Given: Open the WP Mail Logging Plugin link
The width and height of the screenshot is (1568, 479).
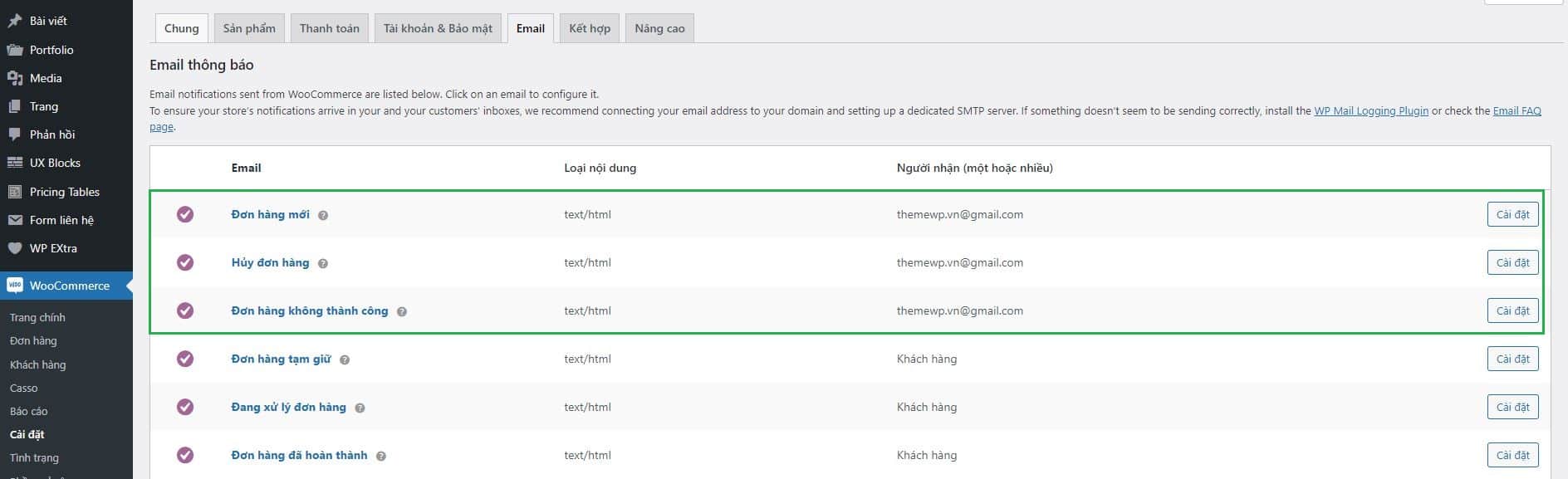Looking at the screenshot, I should [x=1371, y=110].
